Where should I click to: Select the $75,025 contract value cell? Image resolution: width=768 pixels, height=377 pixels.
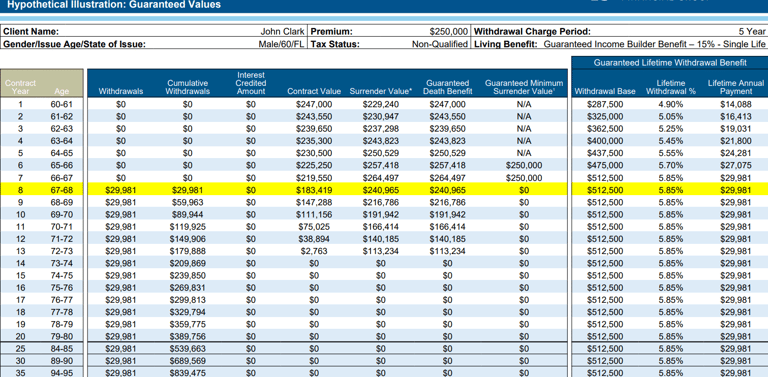[x=314, y=227]
